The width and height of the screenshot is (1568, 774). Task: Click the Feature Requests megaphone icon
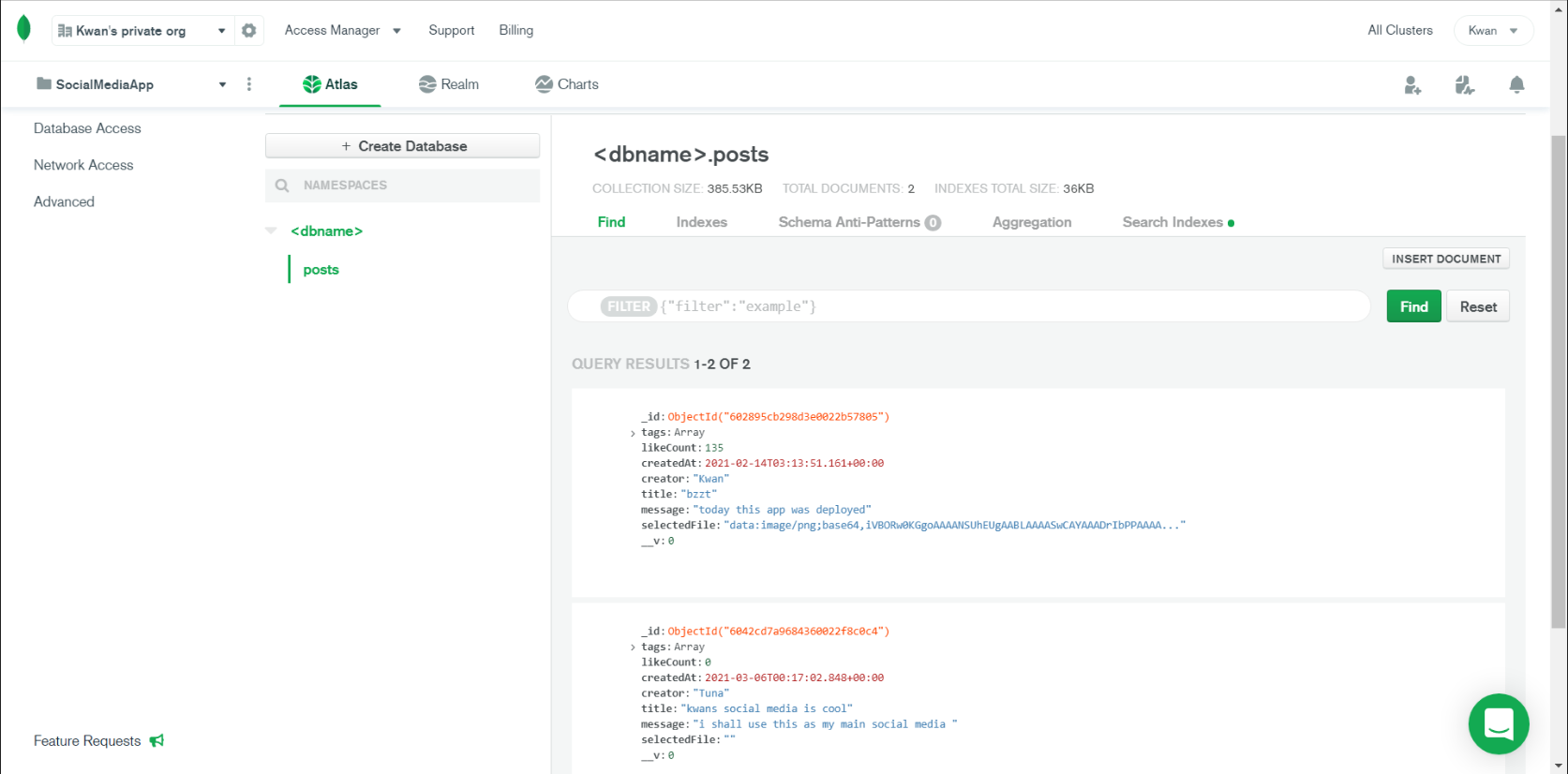(157, 740)
